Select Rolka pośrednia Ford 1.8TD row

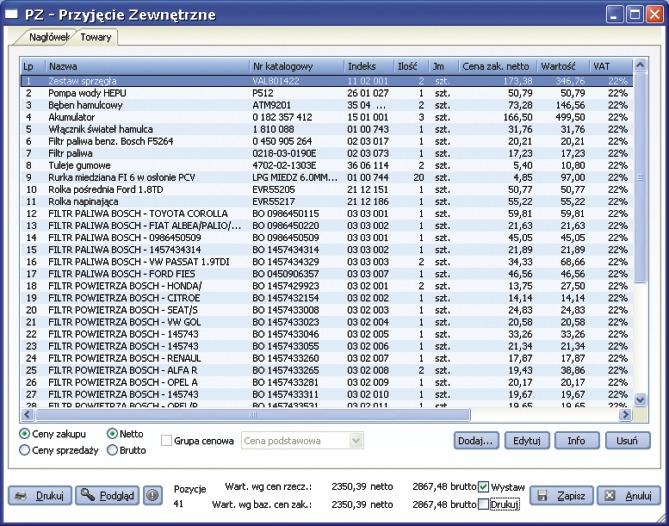click(x=326, y=189)
